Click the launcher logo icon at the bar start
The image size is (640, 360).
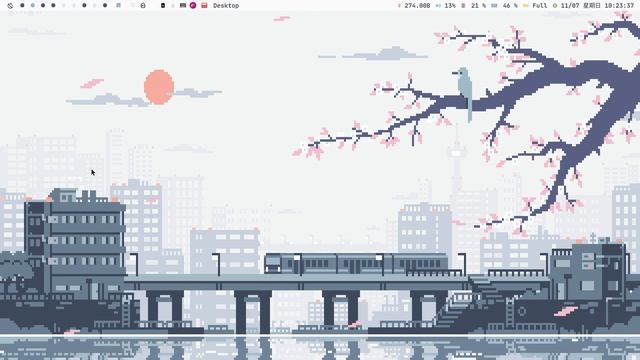pos(10,6)
